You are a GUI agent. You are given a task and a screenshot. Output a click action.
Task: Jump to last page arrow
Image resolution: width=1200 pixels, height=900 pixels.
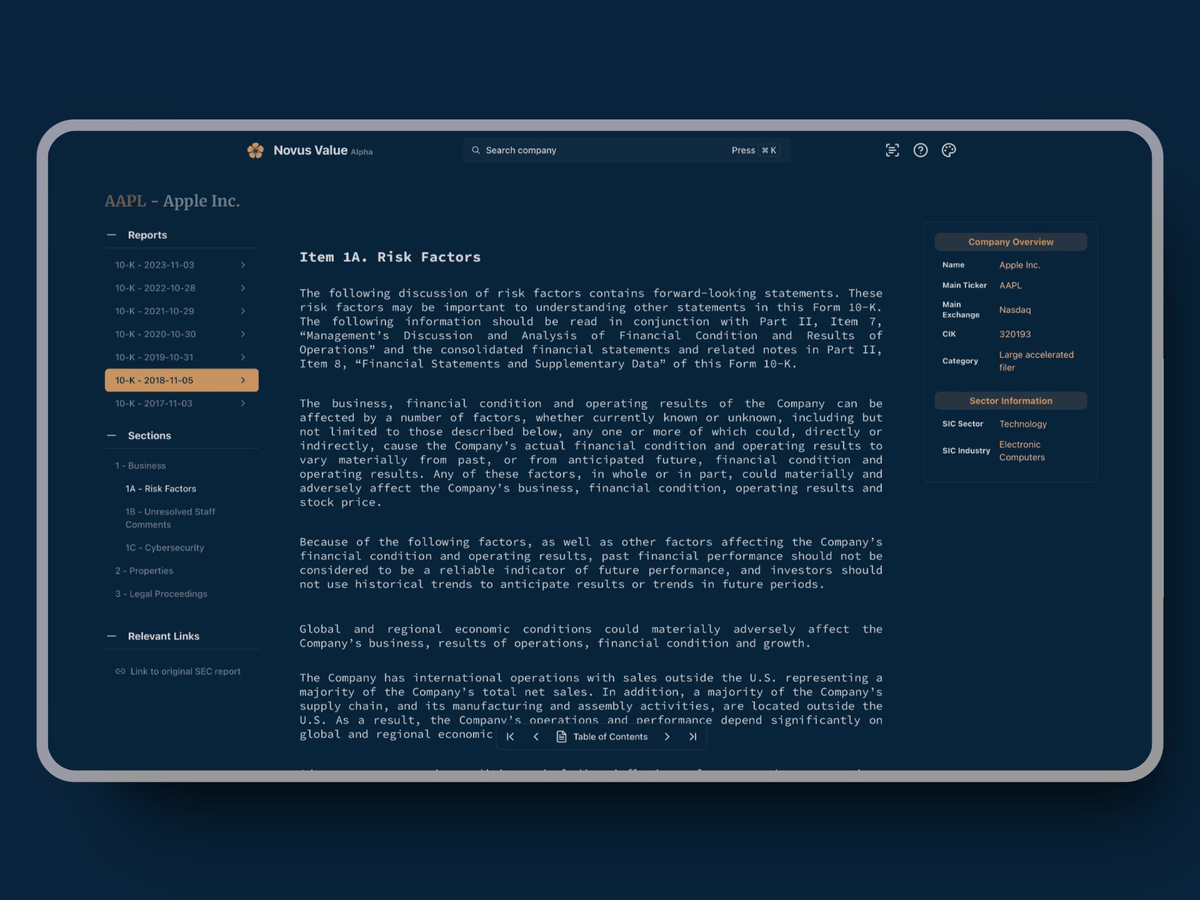tap(692, 737)
